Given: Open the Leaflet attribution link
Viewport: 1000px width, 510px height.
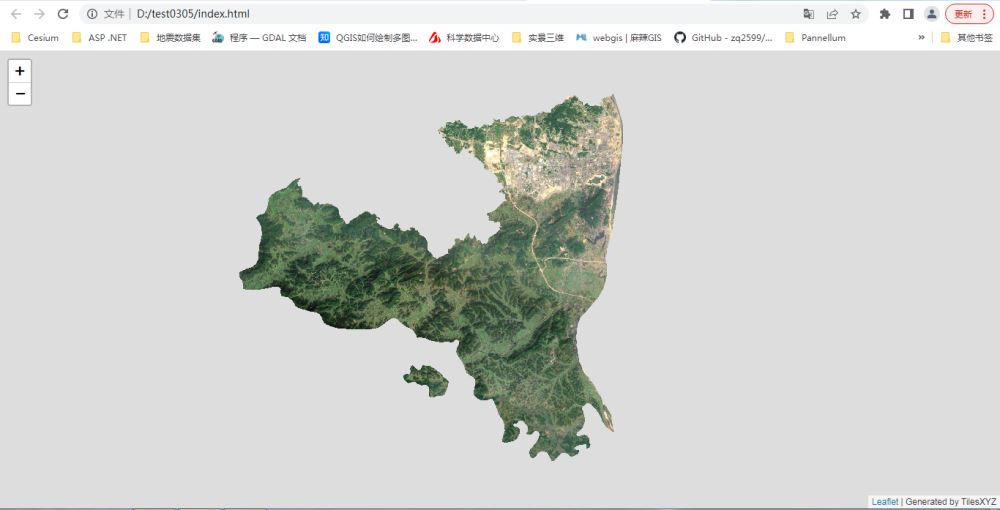Looking at the screenshot, I should click(884, 502).
